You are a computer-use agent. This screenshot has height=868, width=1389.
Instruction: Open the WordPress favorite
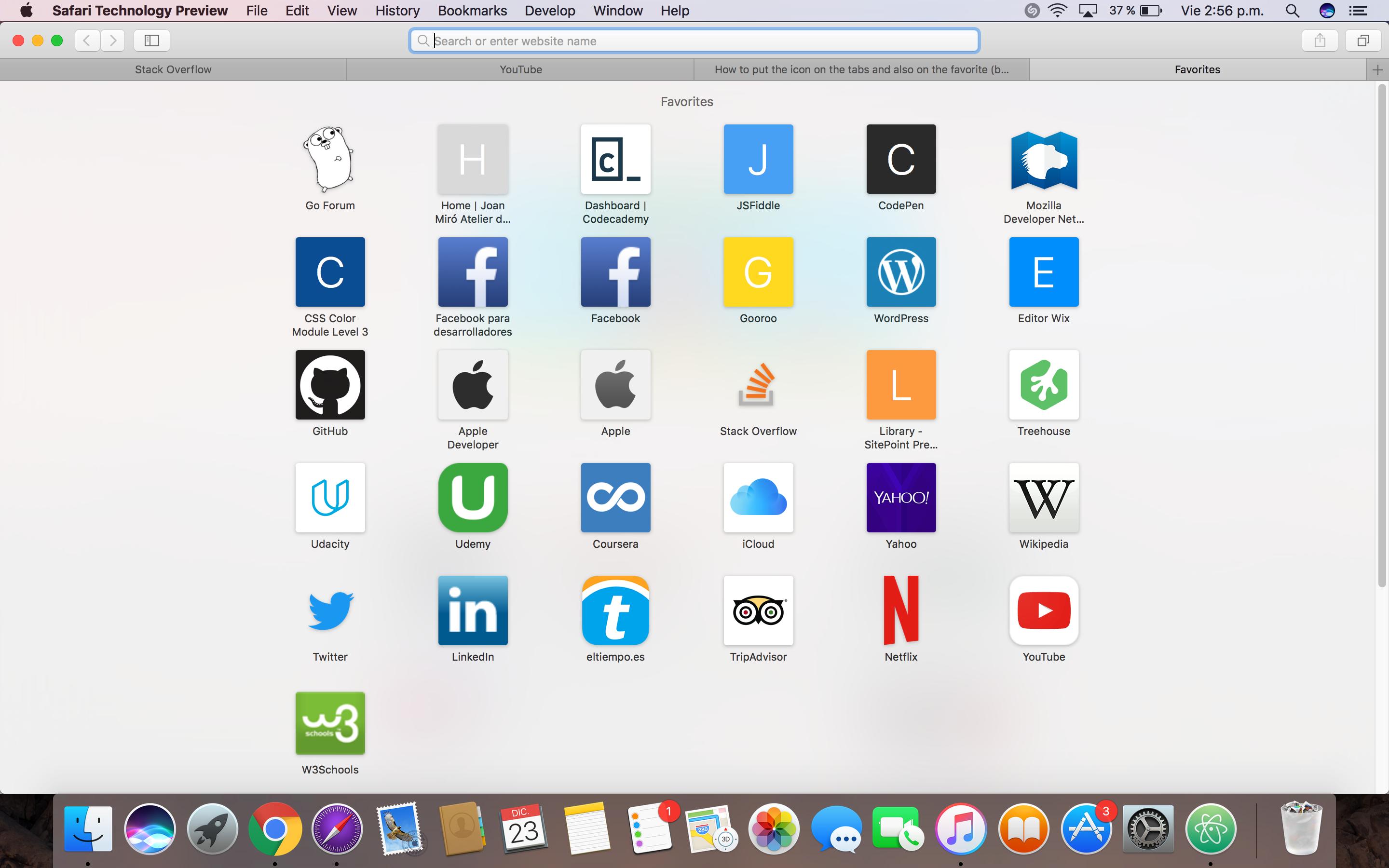900,271
